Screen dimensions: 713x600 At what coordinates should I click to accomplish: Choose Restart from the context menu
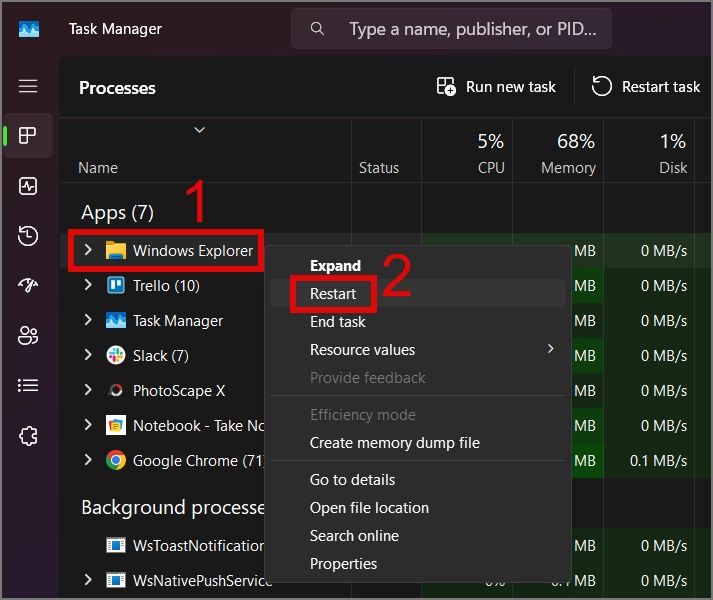click(417, 294)
